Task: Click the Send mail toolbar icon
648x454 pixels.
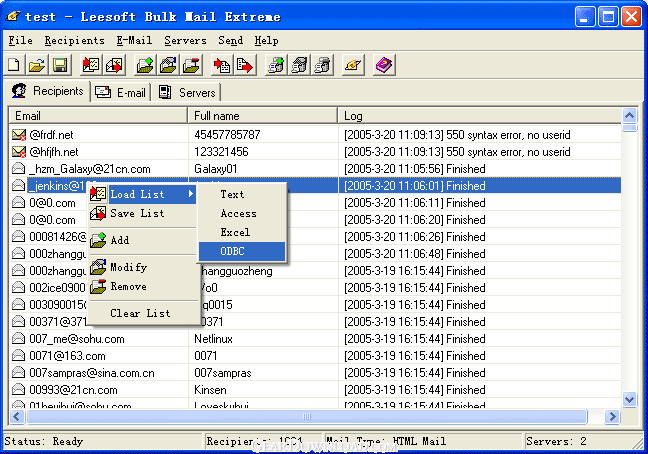Action: [x=353, y=65]
